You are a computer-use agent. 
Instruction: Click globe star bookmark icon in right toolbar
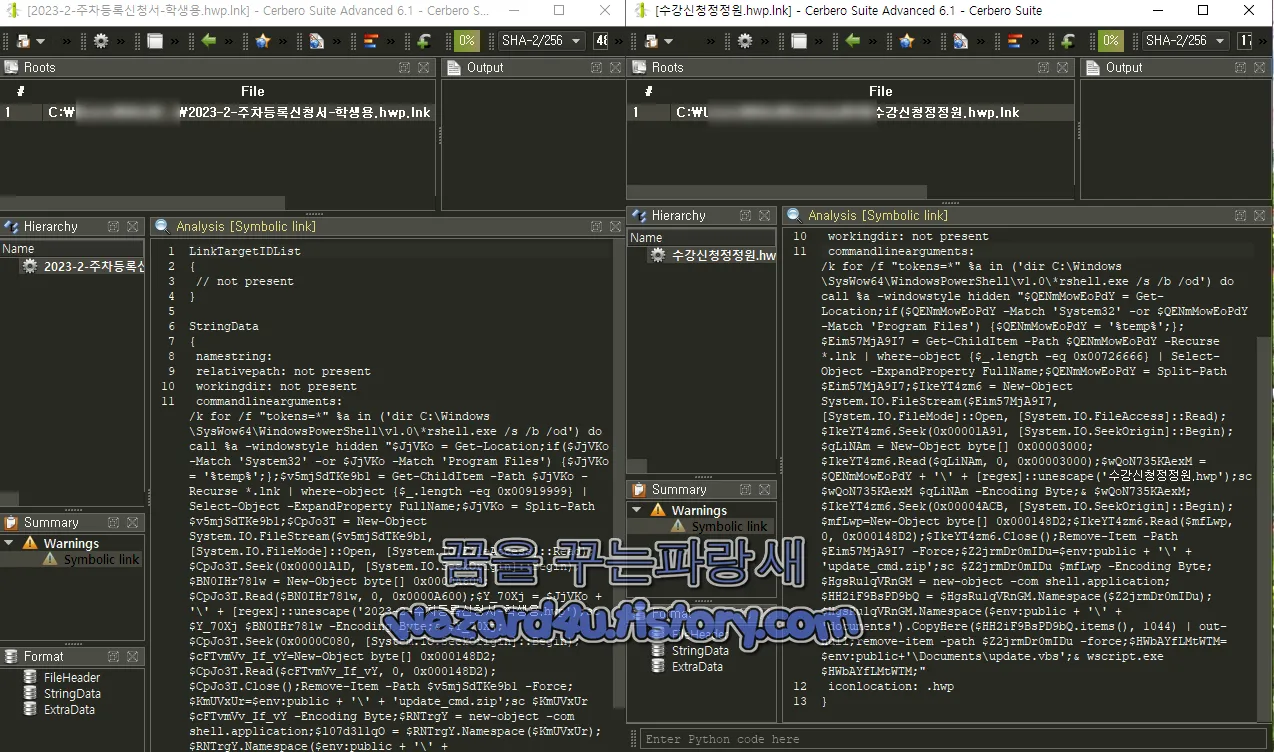pyautogui.click(x=907, y=41)
